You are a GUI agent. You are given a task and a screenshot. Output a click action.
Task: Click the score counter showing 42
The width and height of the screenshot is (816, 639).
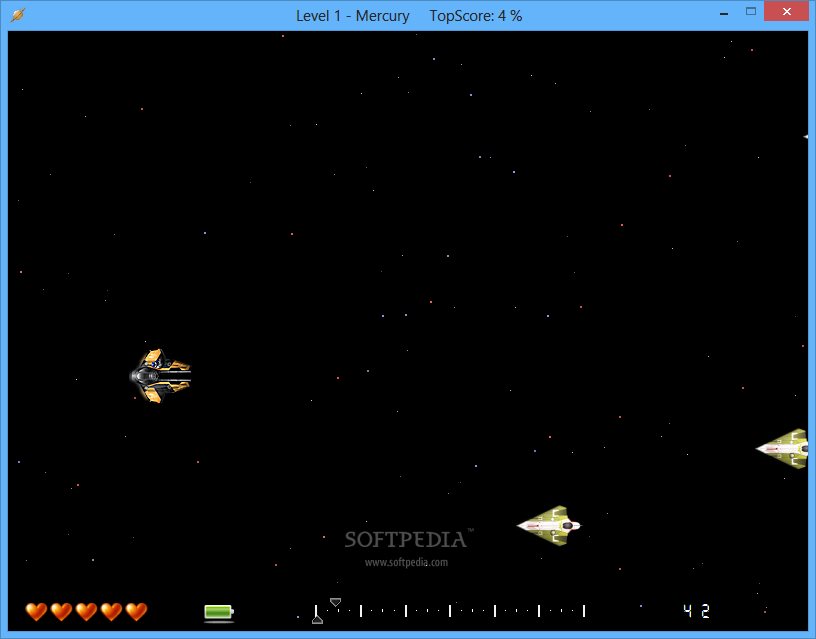pyautogui.click(x=697, y=611)
